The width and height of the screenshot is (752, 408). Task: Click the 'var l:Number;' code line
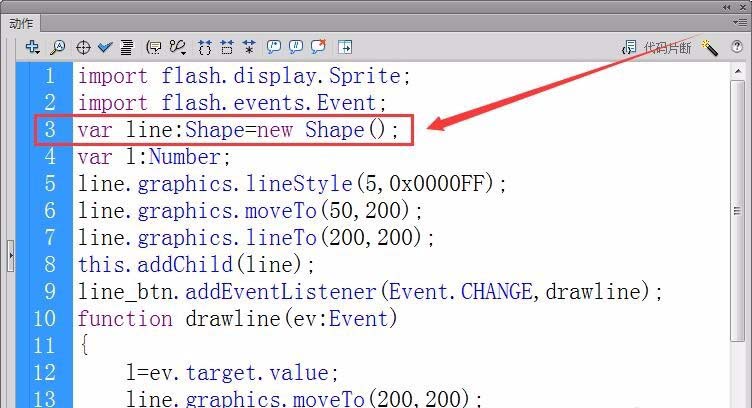click(154, 156)
